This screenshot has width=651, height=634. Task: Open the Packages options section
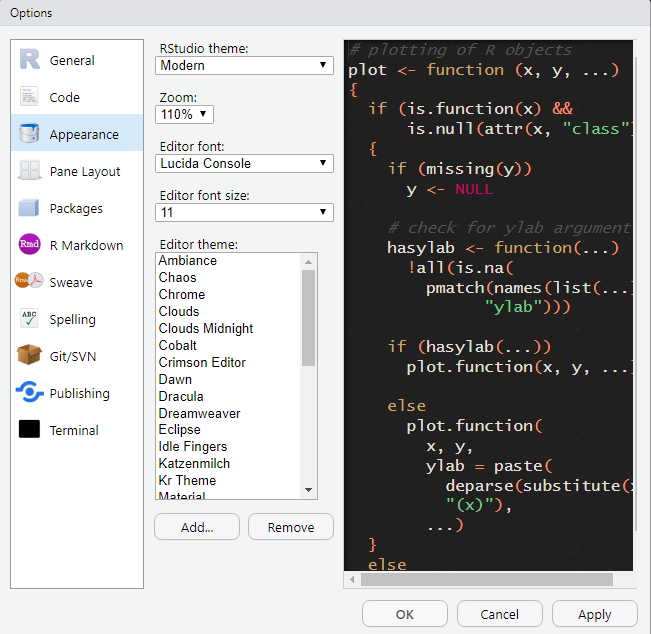tap(77, 208)
